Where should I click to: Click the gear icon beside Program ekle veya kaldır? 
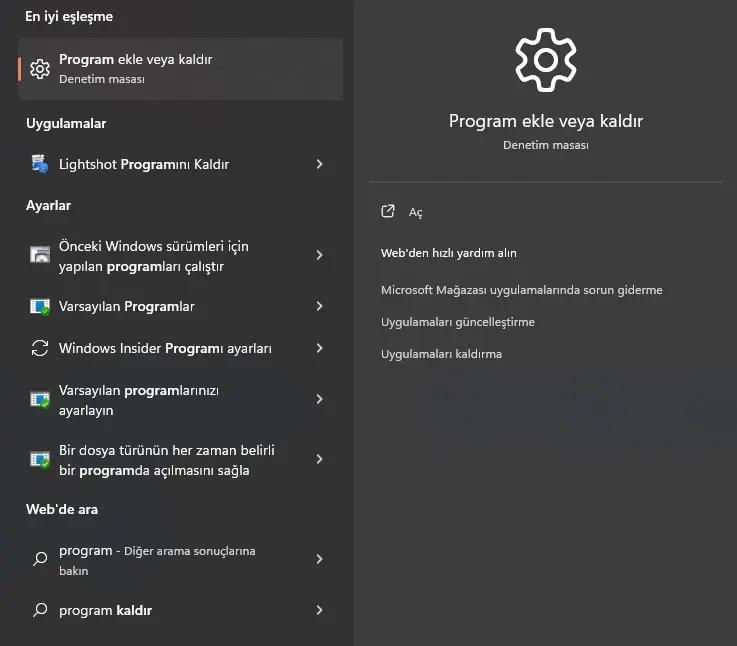40,69
